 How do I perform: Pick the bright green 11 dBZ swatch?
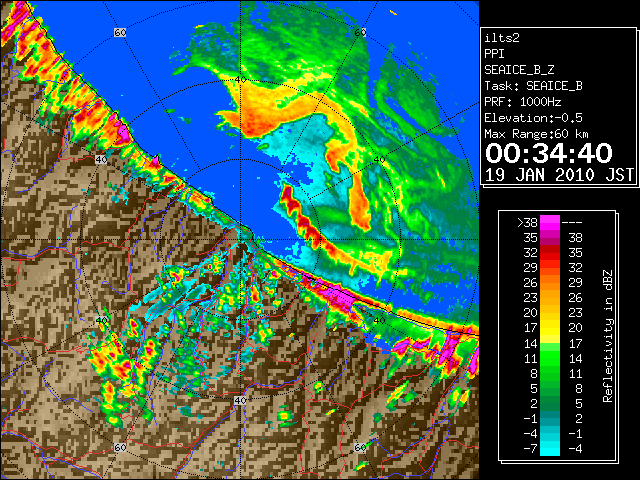pyautogui.click(x=550, y=358)
